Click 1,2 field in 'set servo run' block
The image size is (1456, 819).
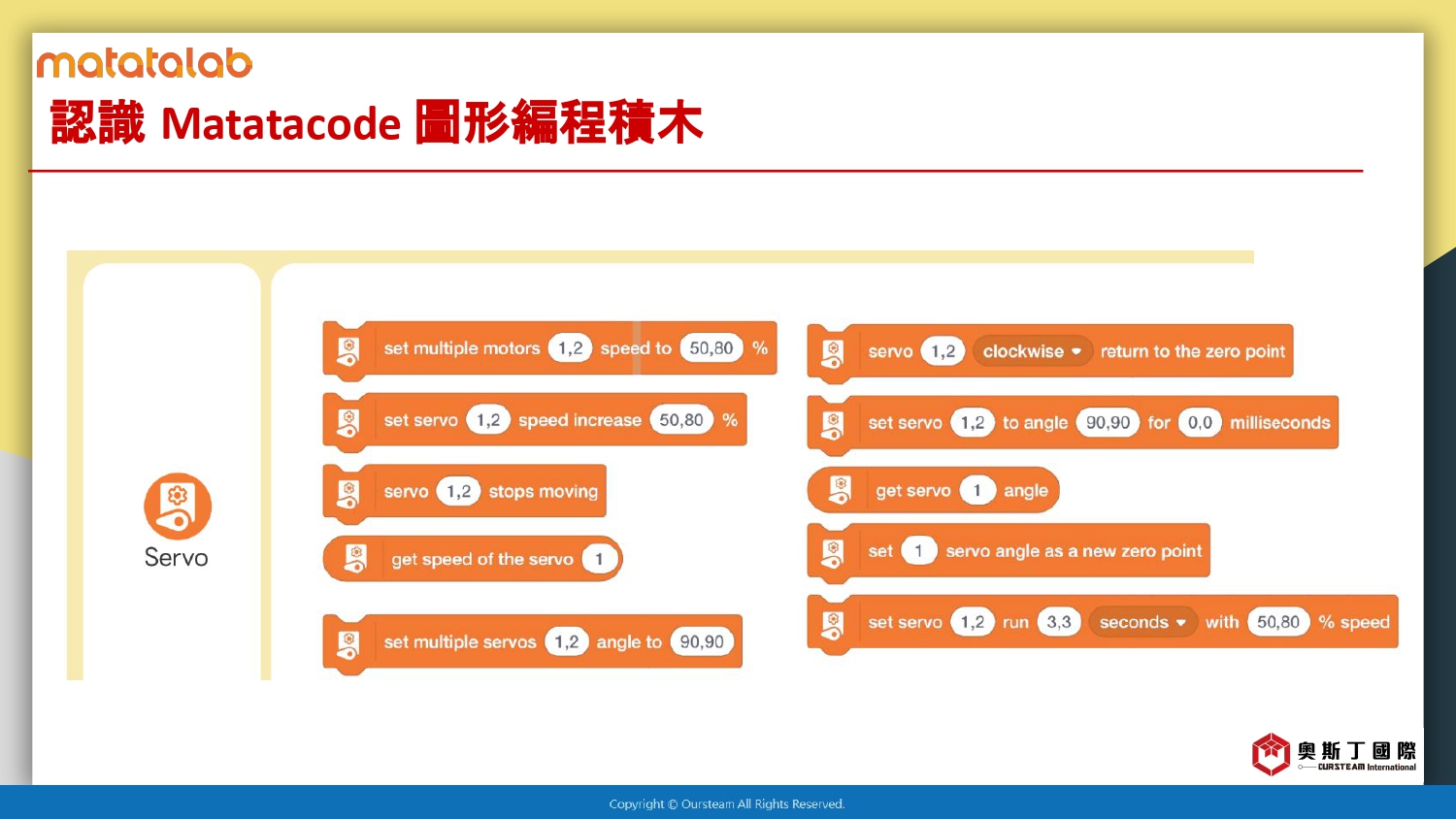(x=973, y=622)
